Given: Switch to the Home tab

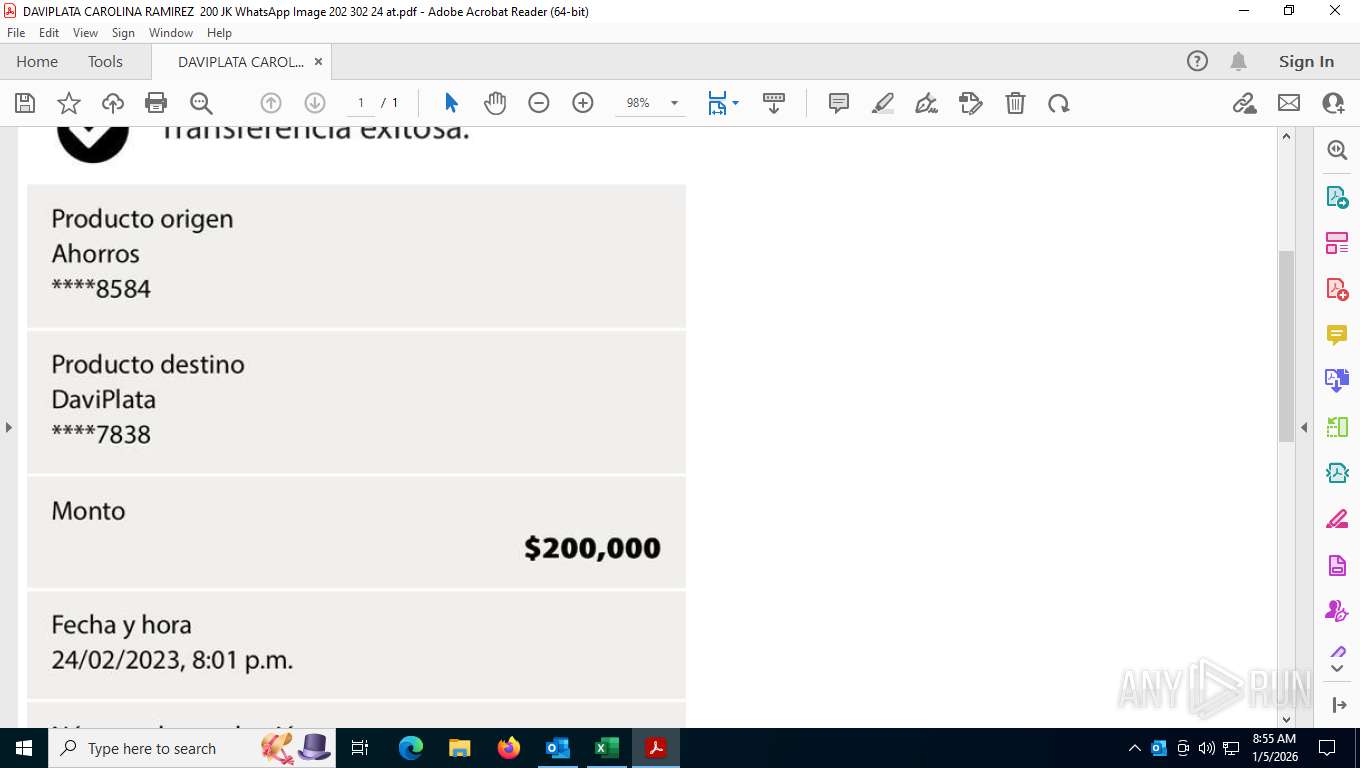Looking at the screenshot, I should [x=37, y=62].
